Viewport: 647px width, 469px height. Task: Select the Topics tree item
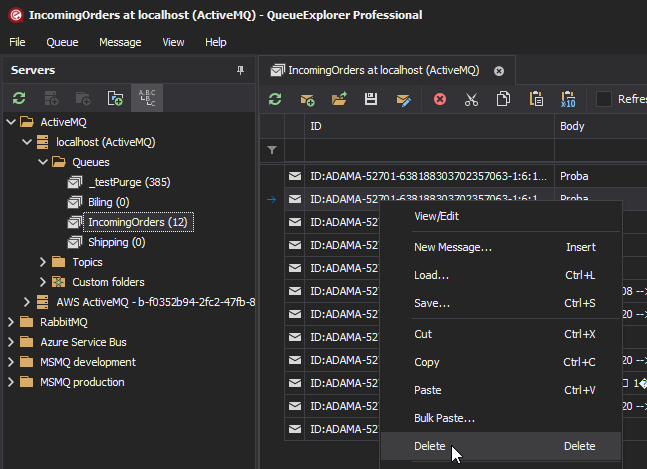(x=87, y=262)
